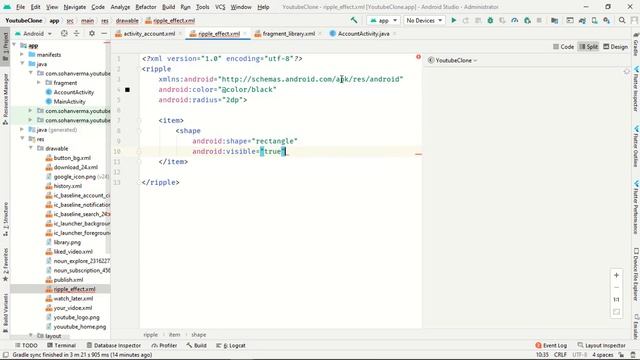Click Sync Project with Gradle Files icon
The width and height of the screenshot is (640, 360).
(582, 20)
